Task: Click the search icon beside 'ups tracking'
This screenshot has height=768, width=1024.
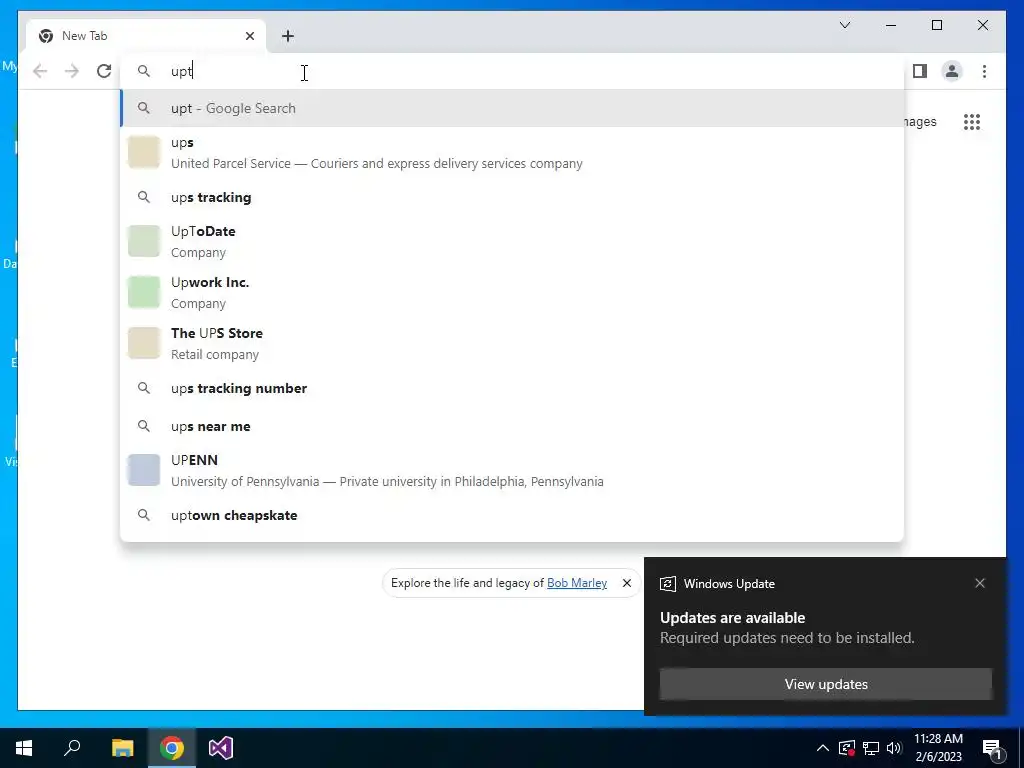Action: pos(144,197)
